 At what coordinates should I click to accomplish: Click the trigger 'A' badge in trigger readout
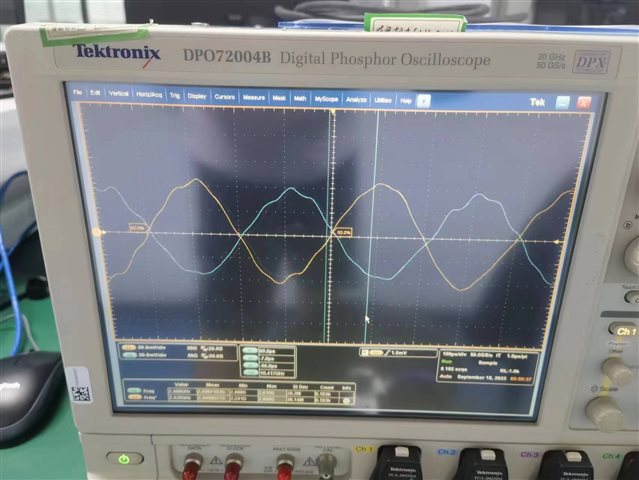(365, 353)
